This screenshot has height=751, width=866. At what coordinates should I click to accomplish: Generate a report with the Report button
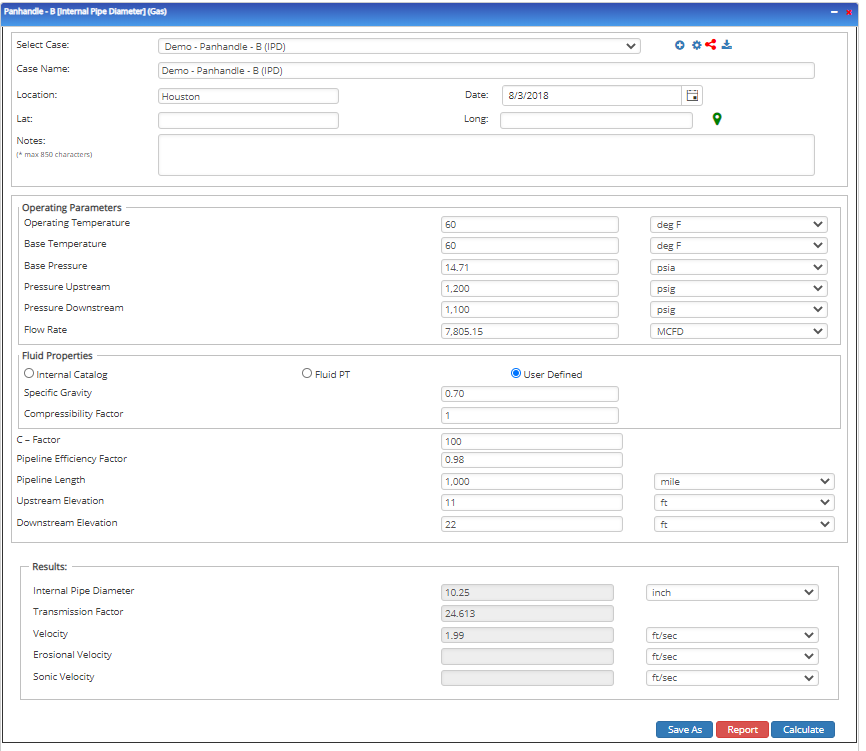(742, 729)
